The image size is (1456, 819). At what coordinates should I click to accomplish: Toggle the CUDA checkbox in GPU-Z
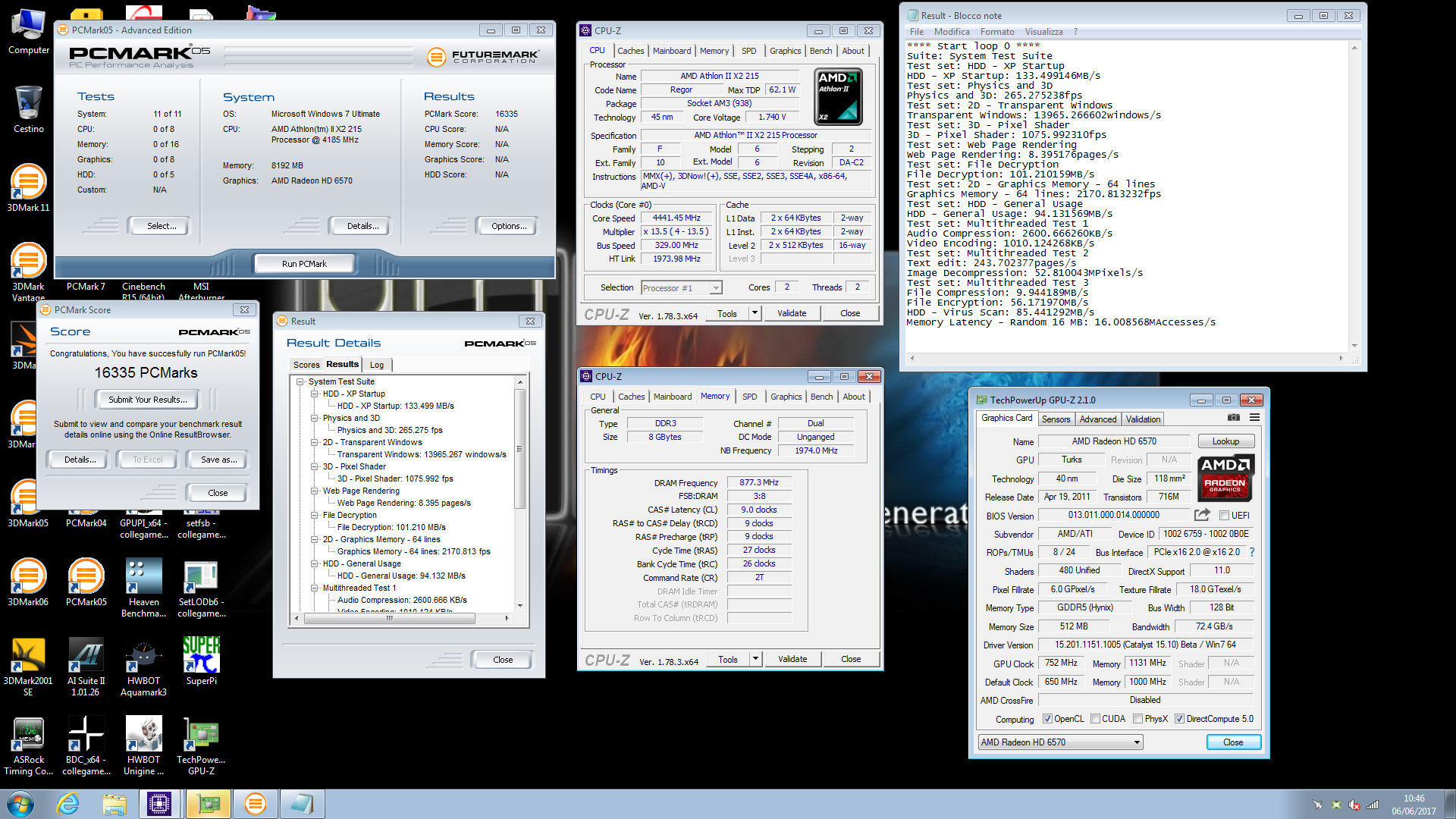[1095, 719]
